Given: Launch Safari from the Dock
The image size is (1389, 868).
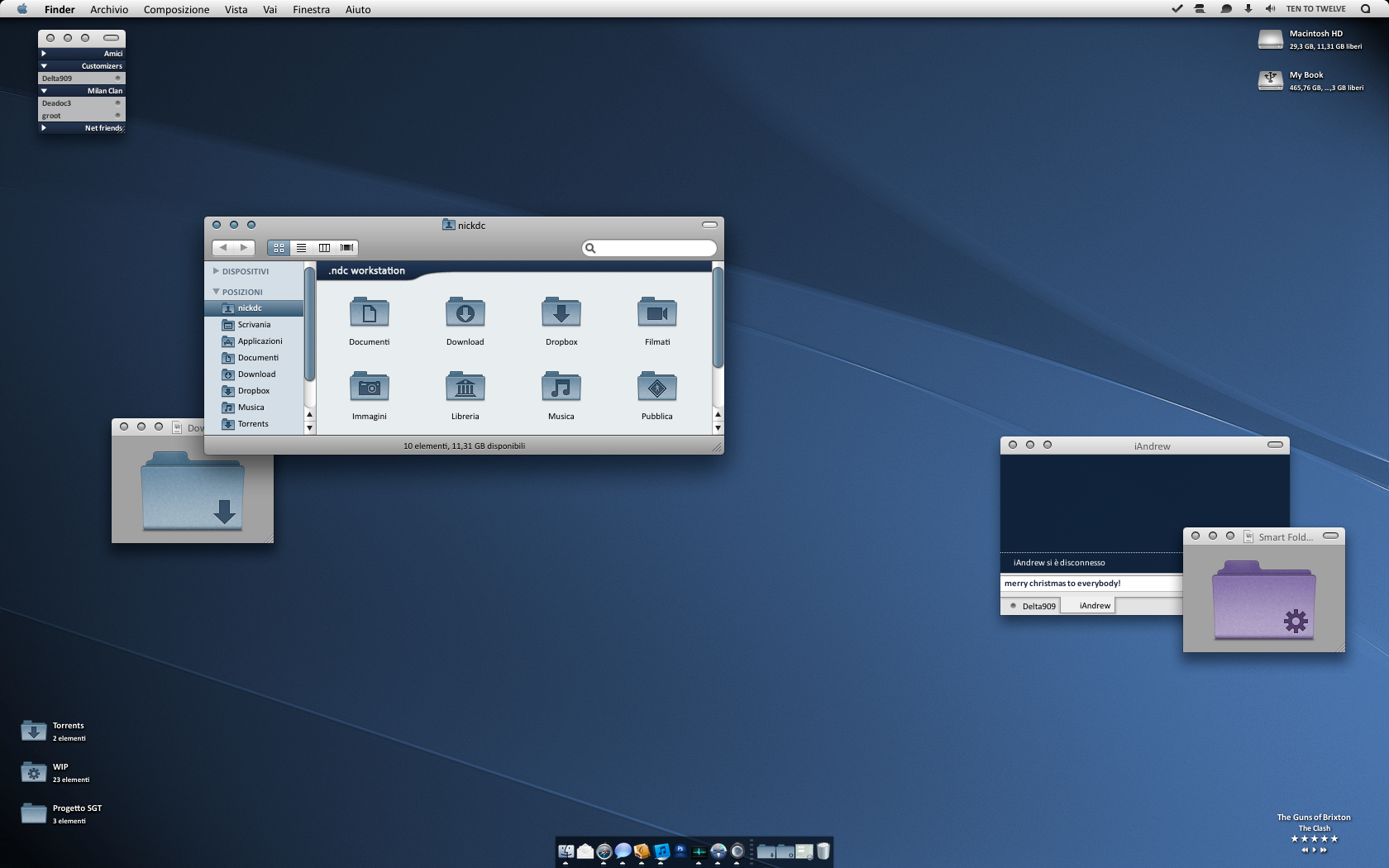Looking at the screenshot, I should (x=604, y=851).
